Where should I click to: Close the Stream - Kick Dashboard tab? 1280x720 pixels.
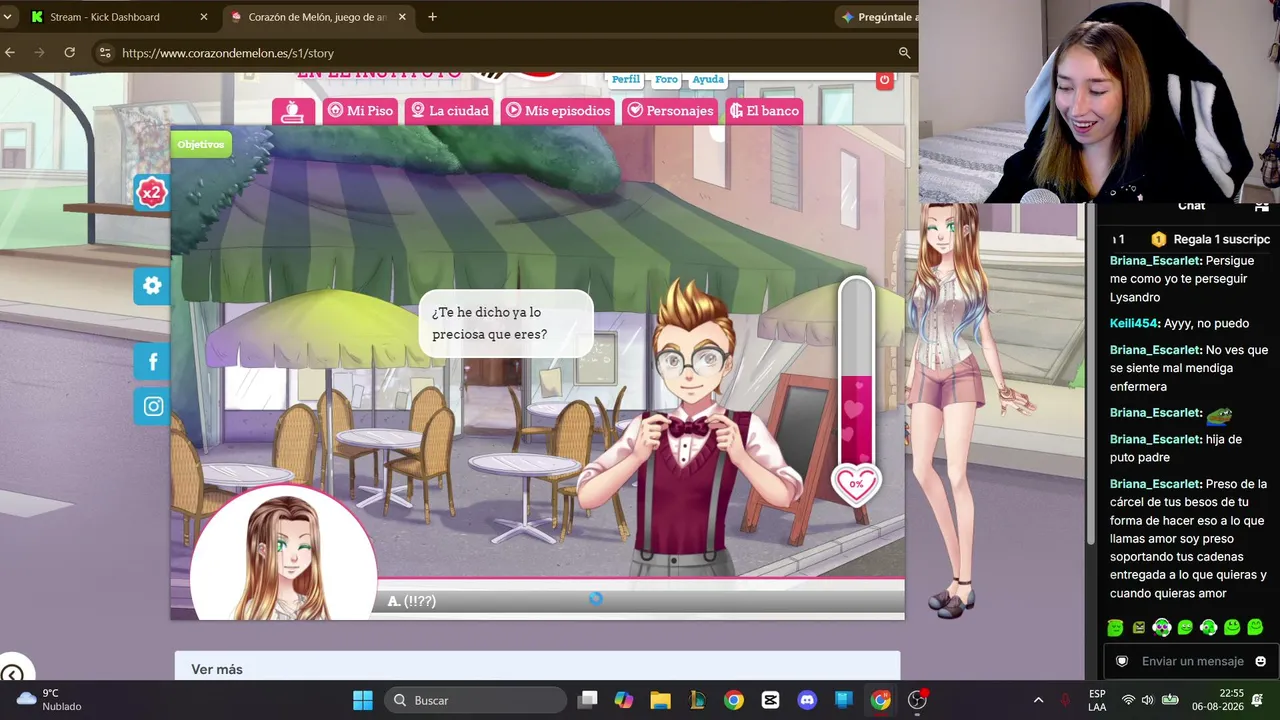[204, 17]
